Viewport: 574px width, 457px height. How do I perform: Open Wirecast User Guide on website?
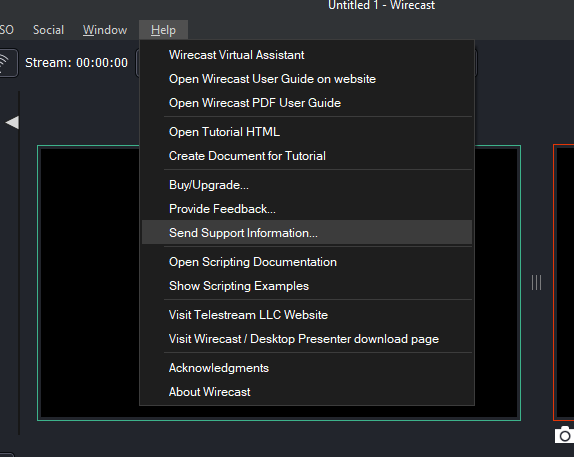click(307, 79)
